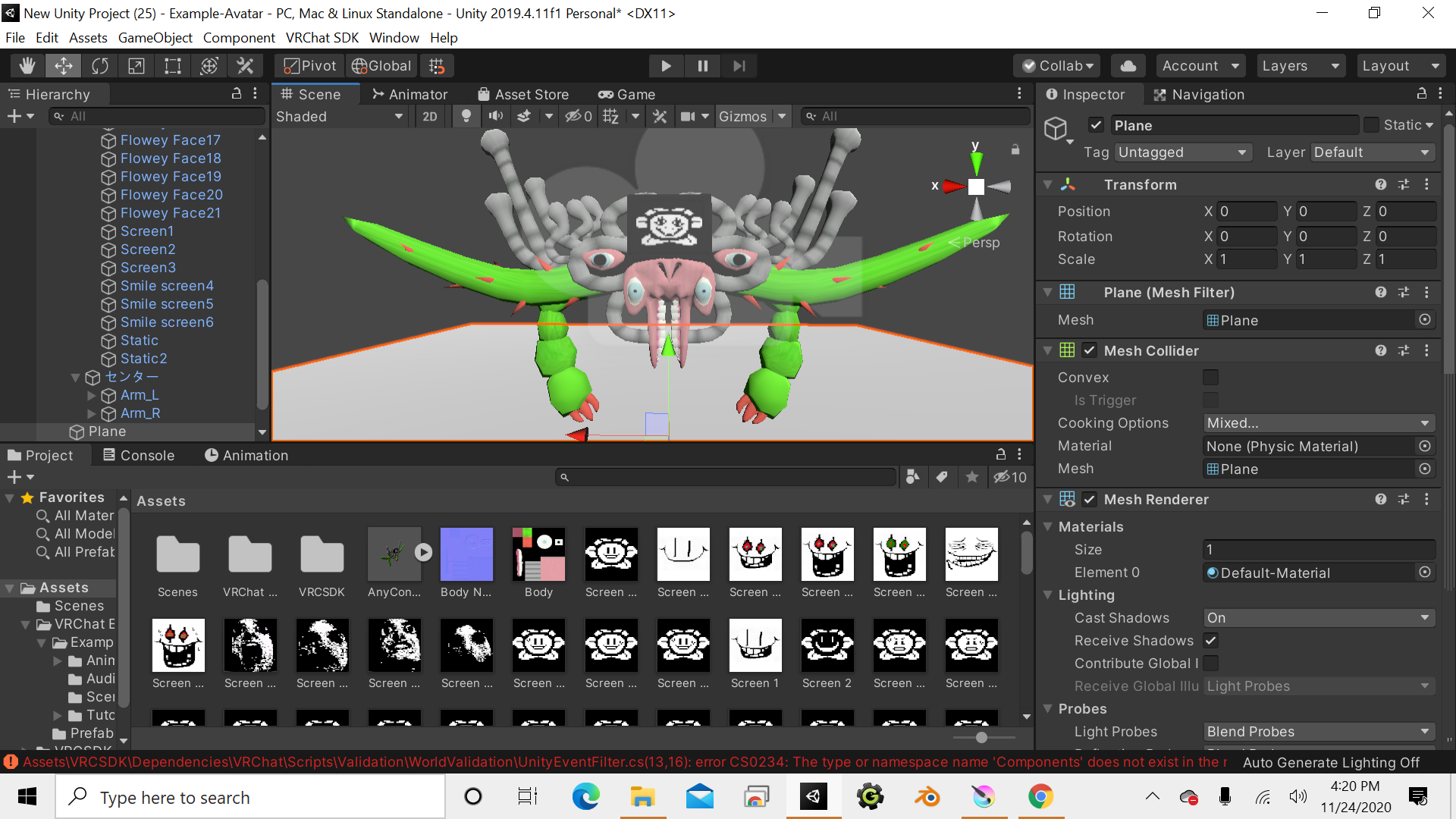Screen dimensions: 1456x819
Task: Open the Layer dropdown
Action: [x=1373, y=152]
